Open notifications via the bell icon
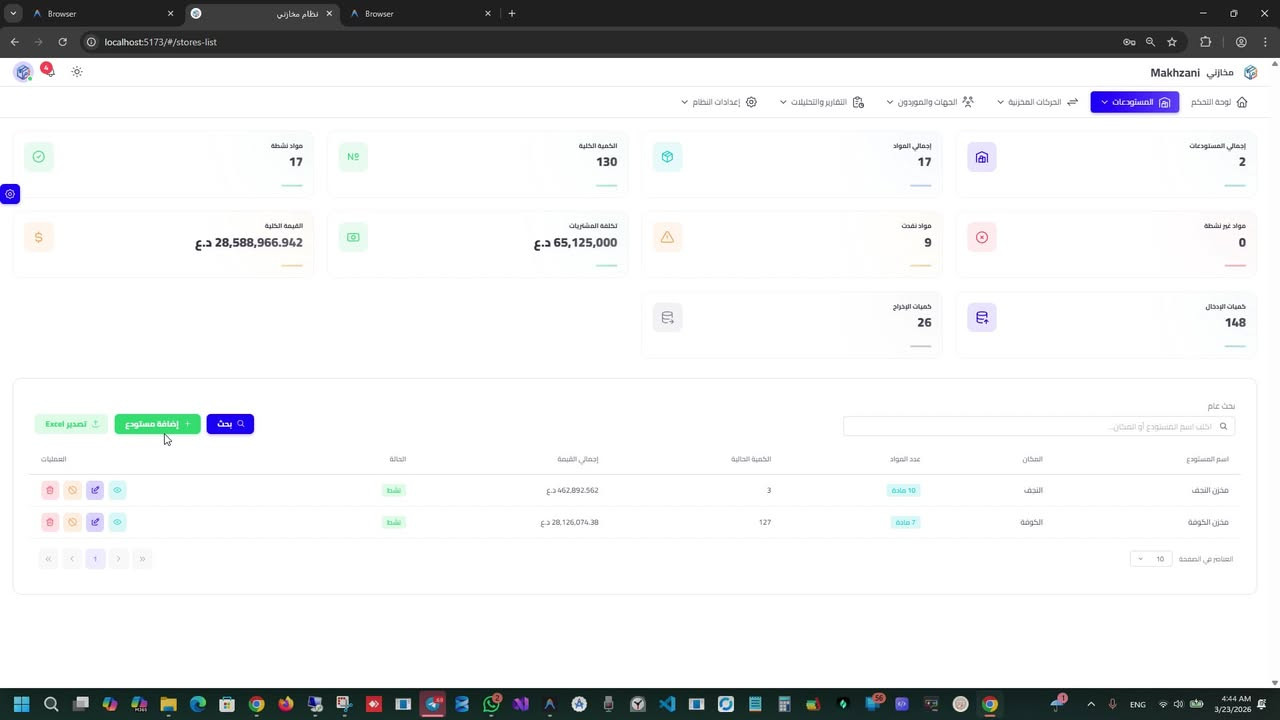The height and width of the screenshot is (720, 1280). coord(46,70)
